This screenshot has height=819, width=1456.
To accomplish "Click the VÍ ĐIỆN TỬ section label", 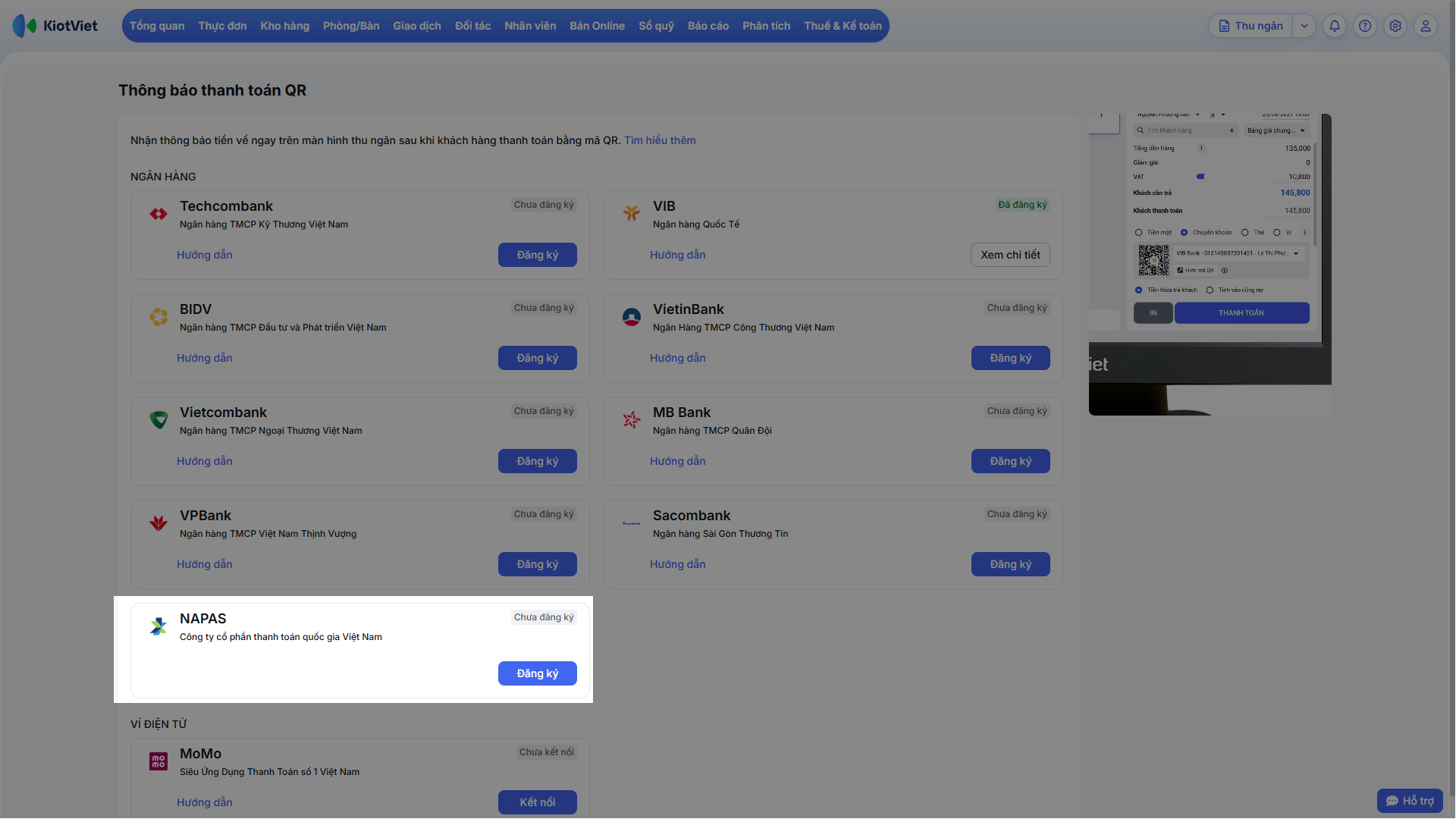I will pos(158,724).
